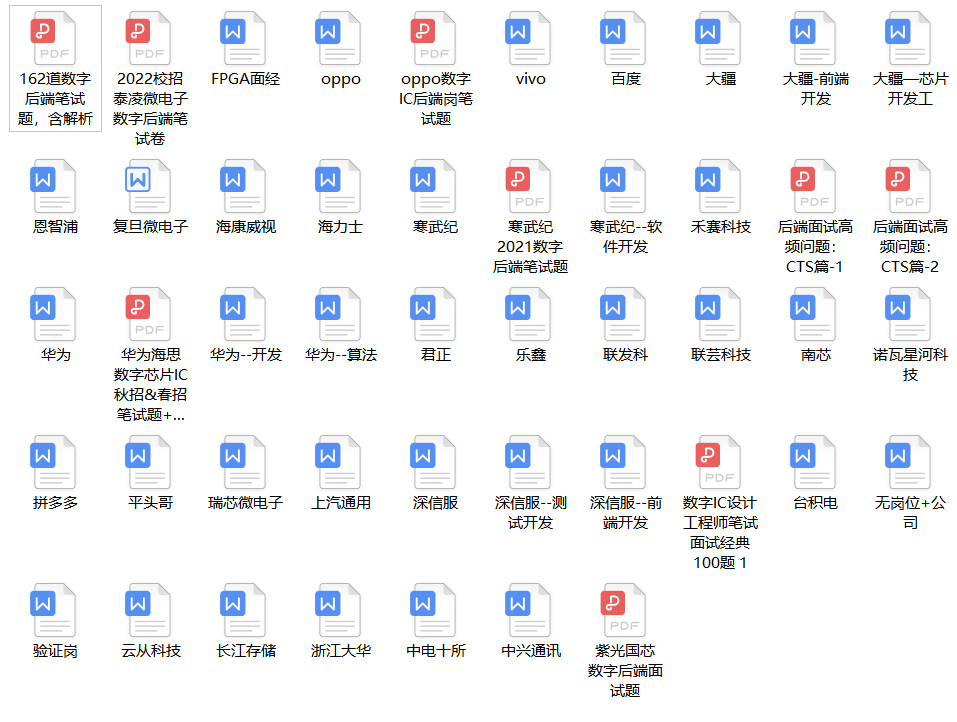
Task: Select the 深信服 Word document icon
Action: point(433,462)
